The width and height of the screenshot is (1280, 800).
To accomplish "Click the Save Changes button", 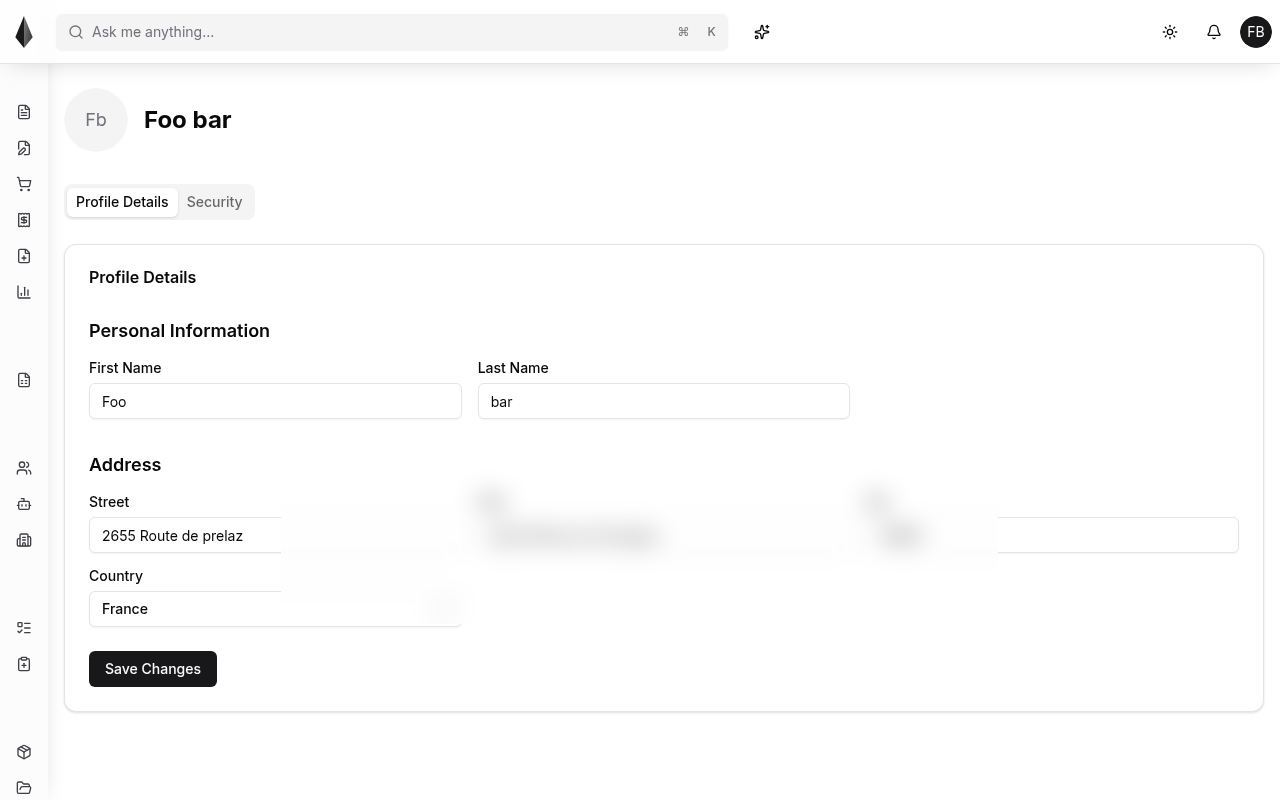I will [153, 669].
